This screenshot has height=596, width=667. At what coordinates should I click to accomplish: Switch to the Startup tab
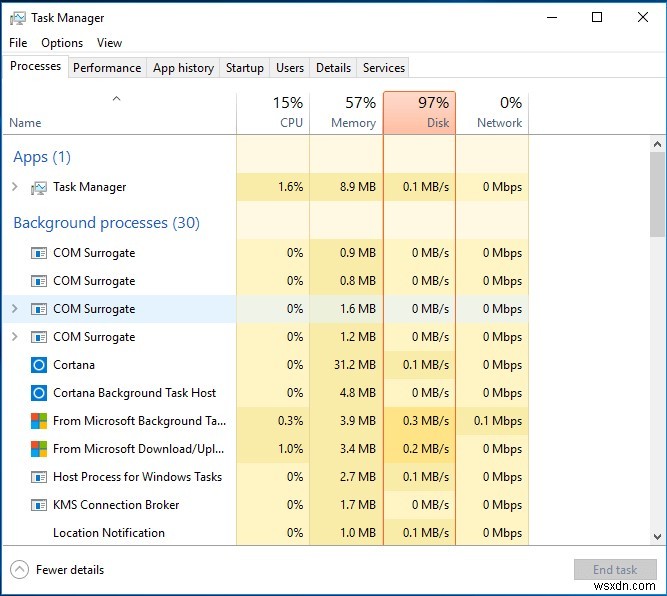(x=245, y=68)
